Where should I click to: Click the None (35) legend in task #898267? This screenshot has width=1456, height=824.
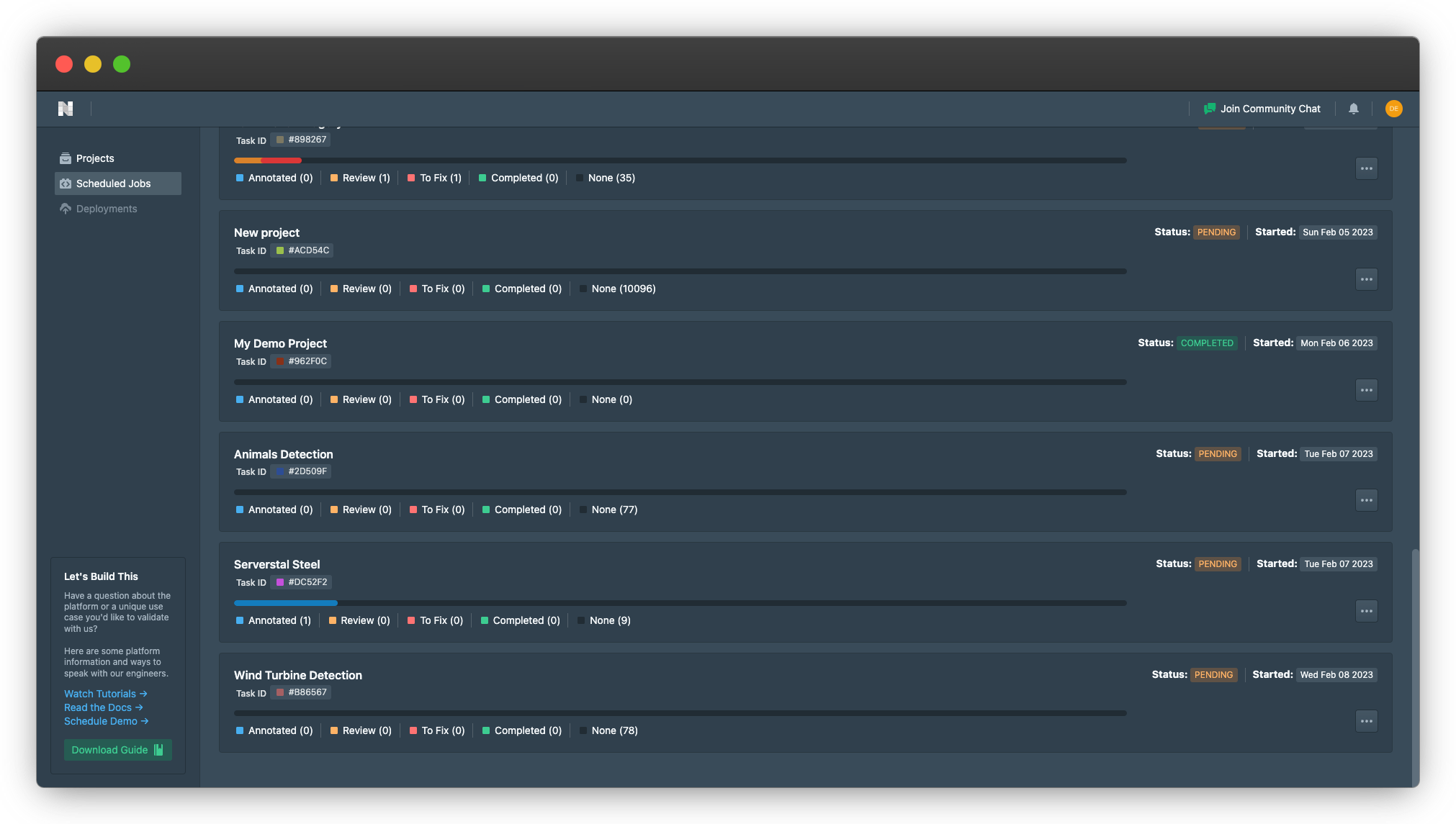click(x=605, y=178)
